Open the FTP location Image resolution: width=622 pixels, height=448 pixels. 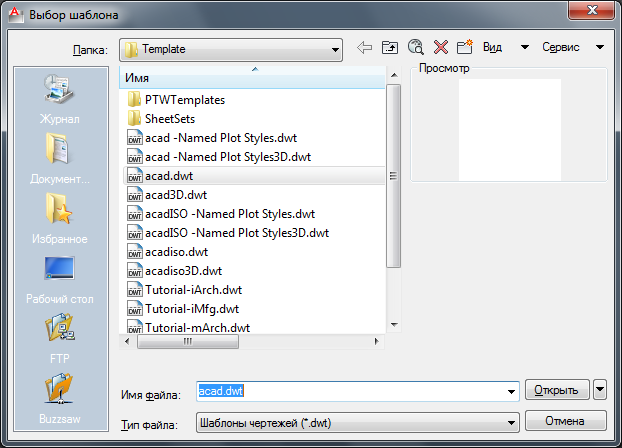pos(60,339)
